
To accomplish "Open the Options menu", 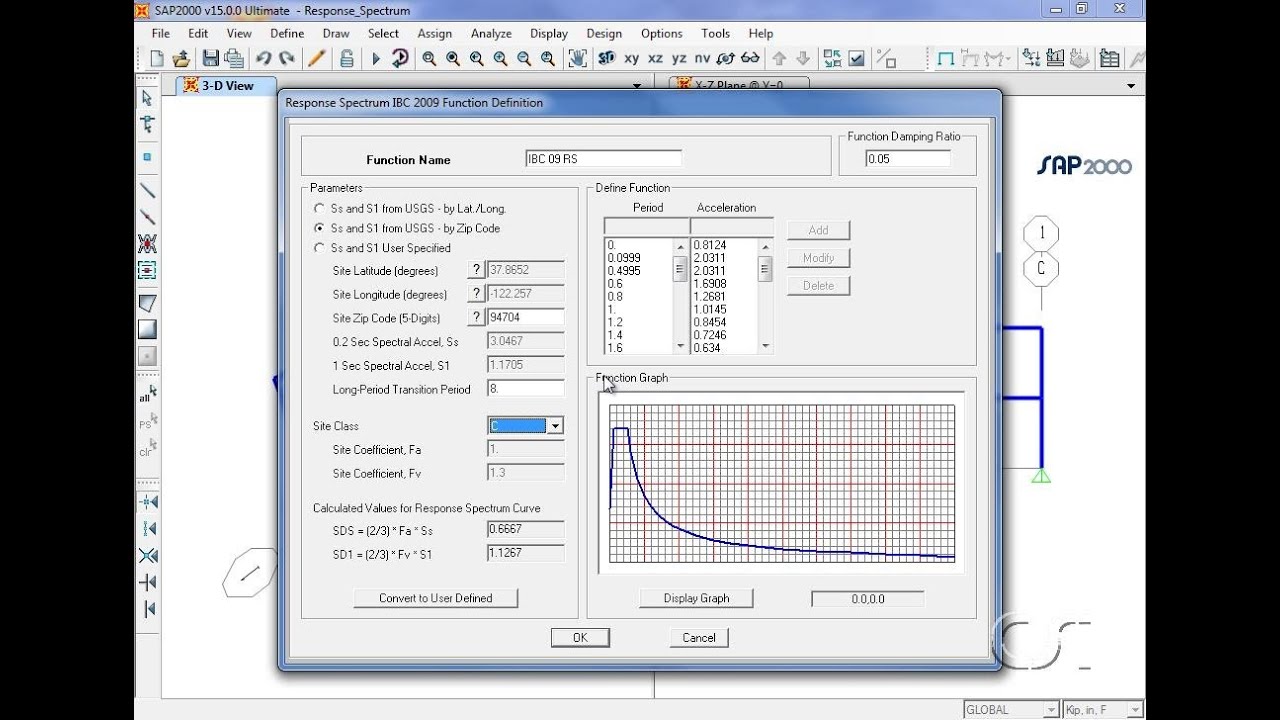I will pyautogui.click(x=661, y=33).
